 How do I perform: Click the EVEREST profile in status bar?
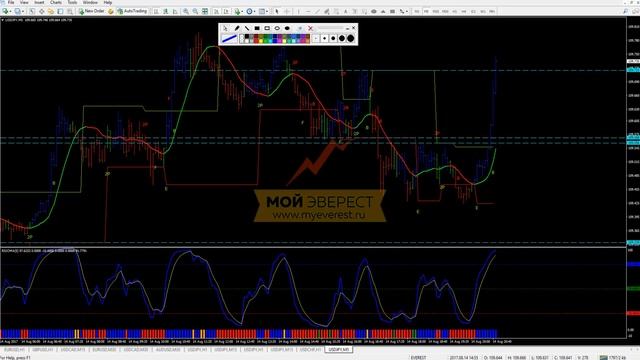(x=418, y=358)
